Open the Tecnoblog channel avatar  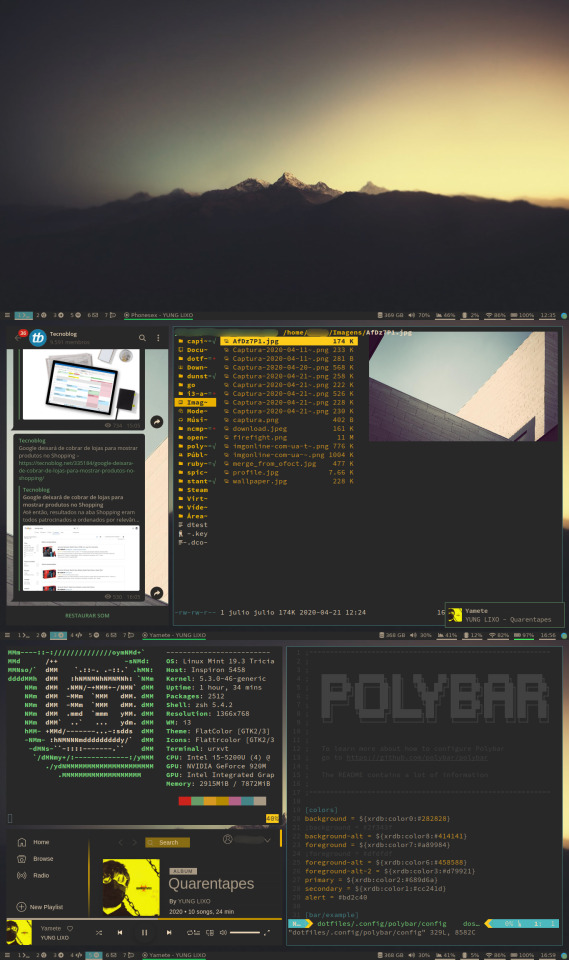click(38, 337)
